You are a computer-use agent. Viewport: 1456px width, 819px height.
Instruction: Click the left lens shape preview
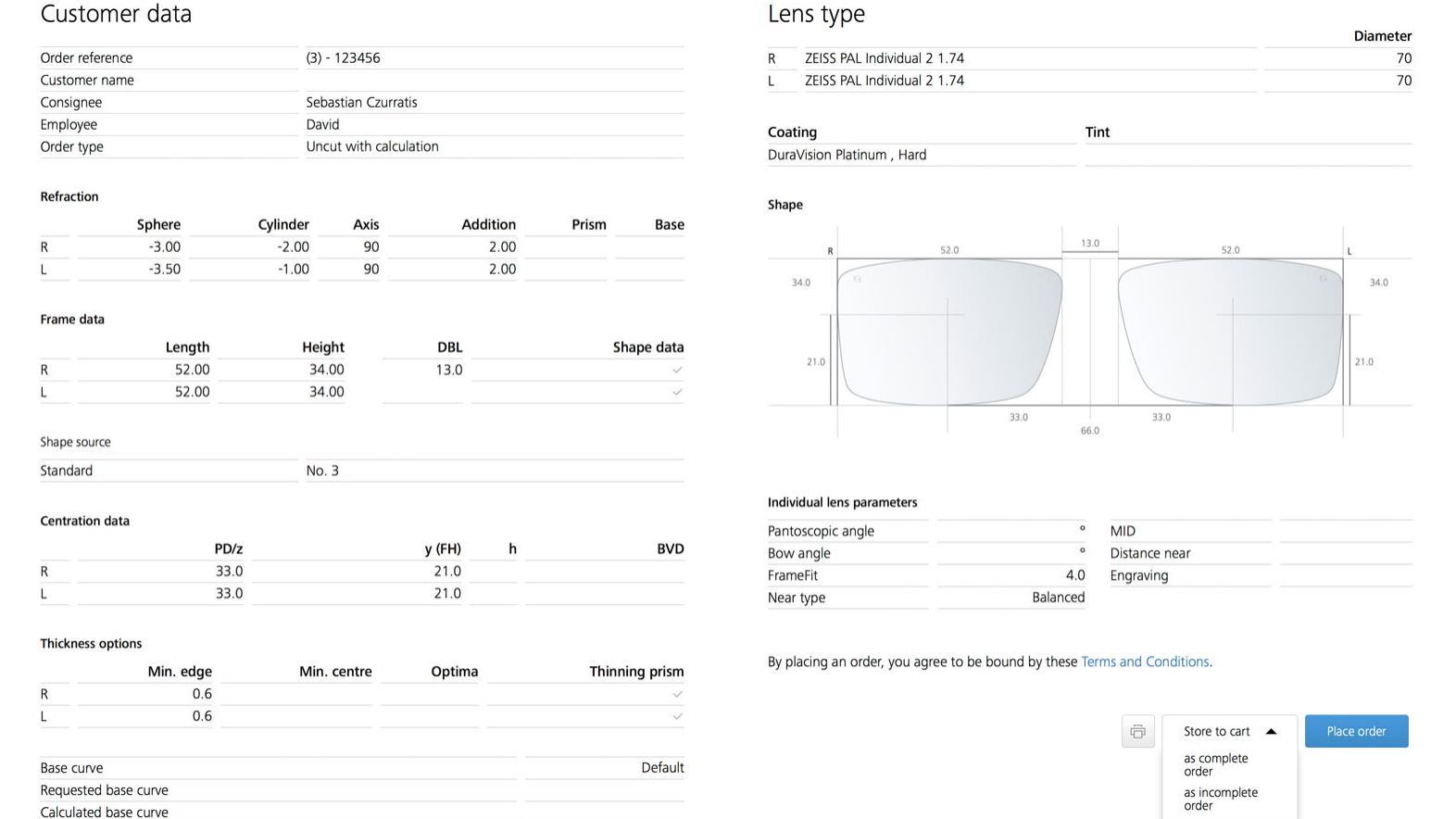1231,332
